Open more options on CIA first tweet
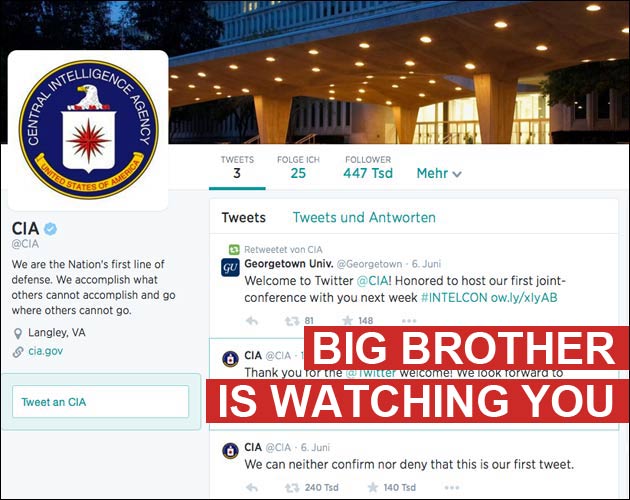The height and width of the screenshot is (500, 630). [x=452, y=488]
